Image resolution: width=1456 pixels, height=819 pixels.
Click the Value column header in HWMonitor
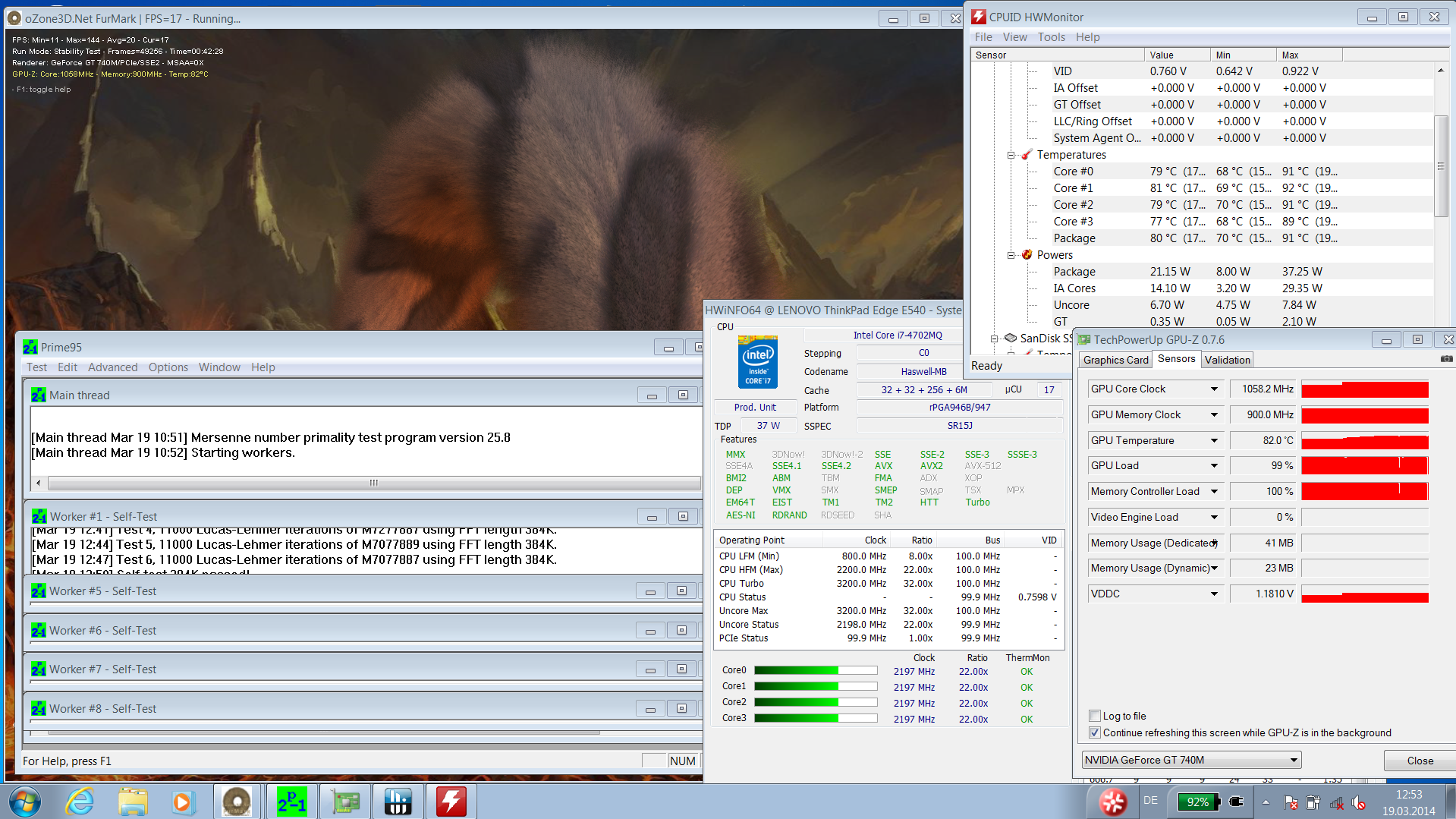[x=1178, y=55]
